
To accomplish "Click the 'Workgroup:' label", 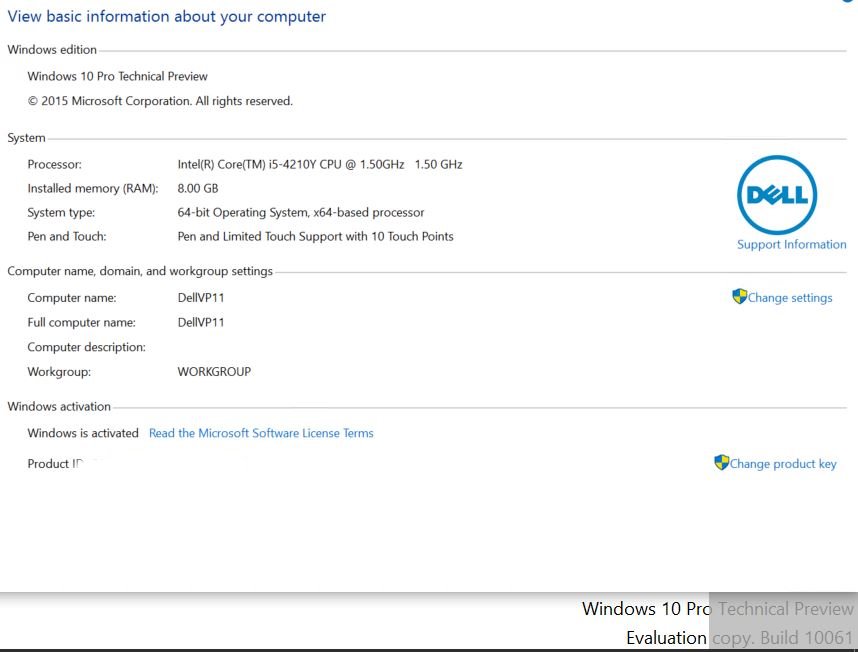I will [x=59, y=372].
